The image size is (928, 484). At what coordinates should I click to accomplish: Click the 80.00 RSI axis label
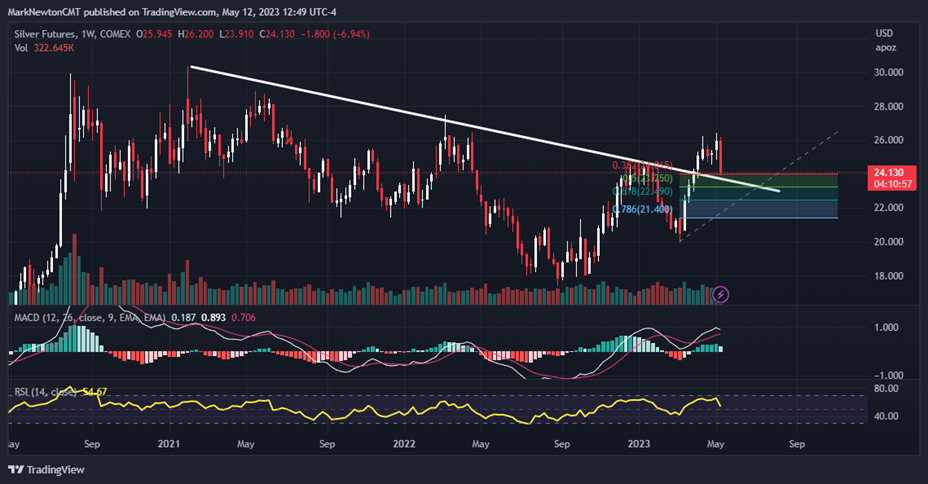(886, 389)
